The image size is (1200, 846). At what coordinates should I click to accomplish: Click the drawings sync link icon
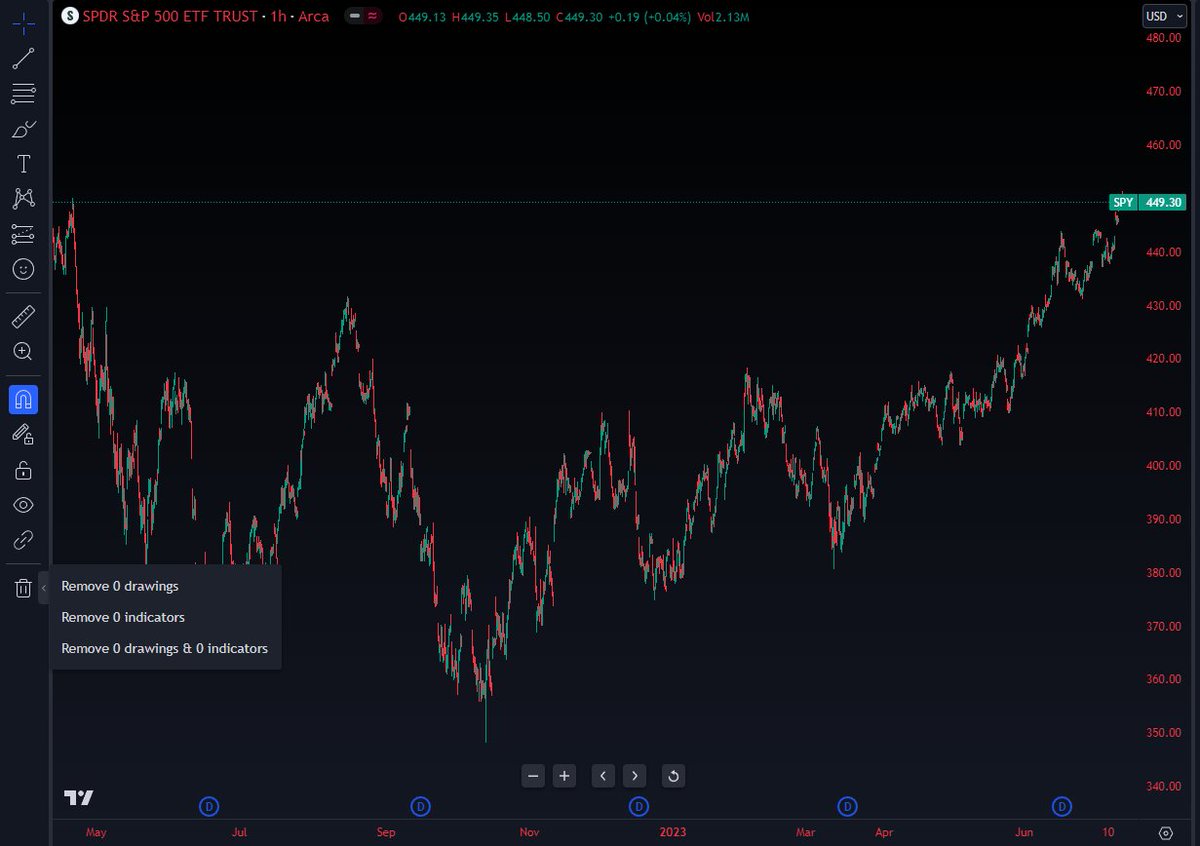(x=23, y=540)
